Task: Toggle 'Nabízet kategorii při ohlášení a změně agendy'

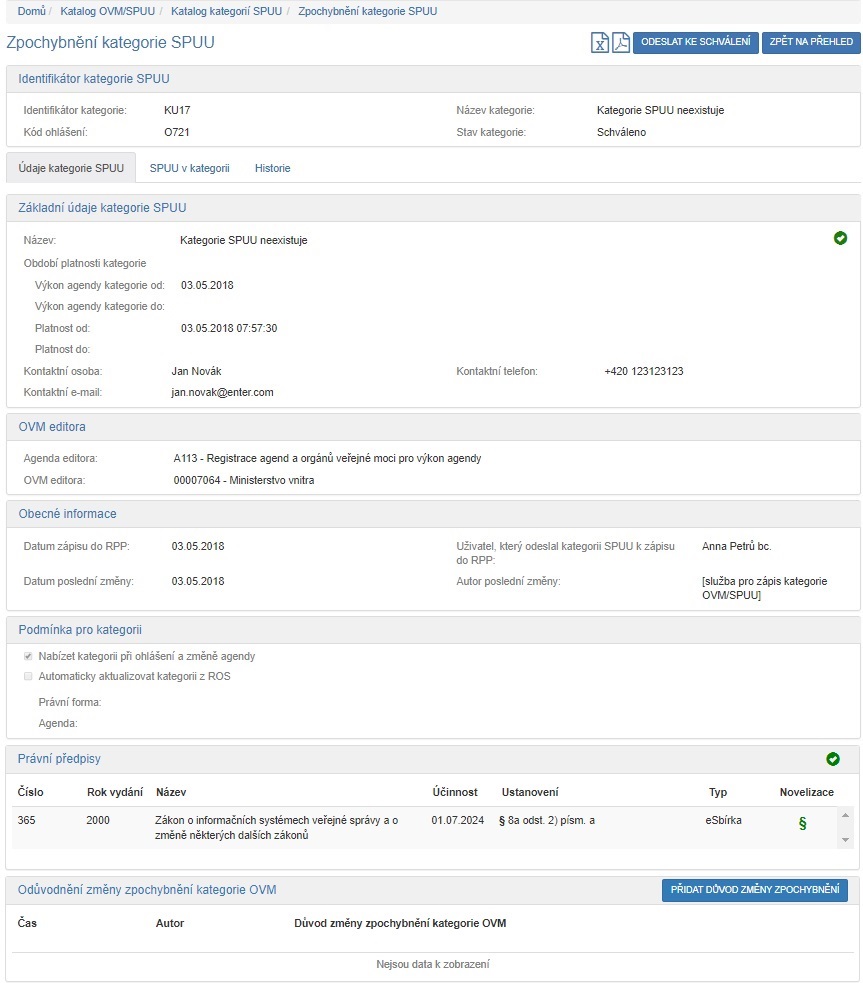Action: click(x=28, y=657)
